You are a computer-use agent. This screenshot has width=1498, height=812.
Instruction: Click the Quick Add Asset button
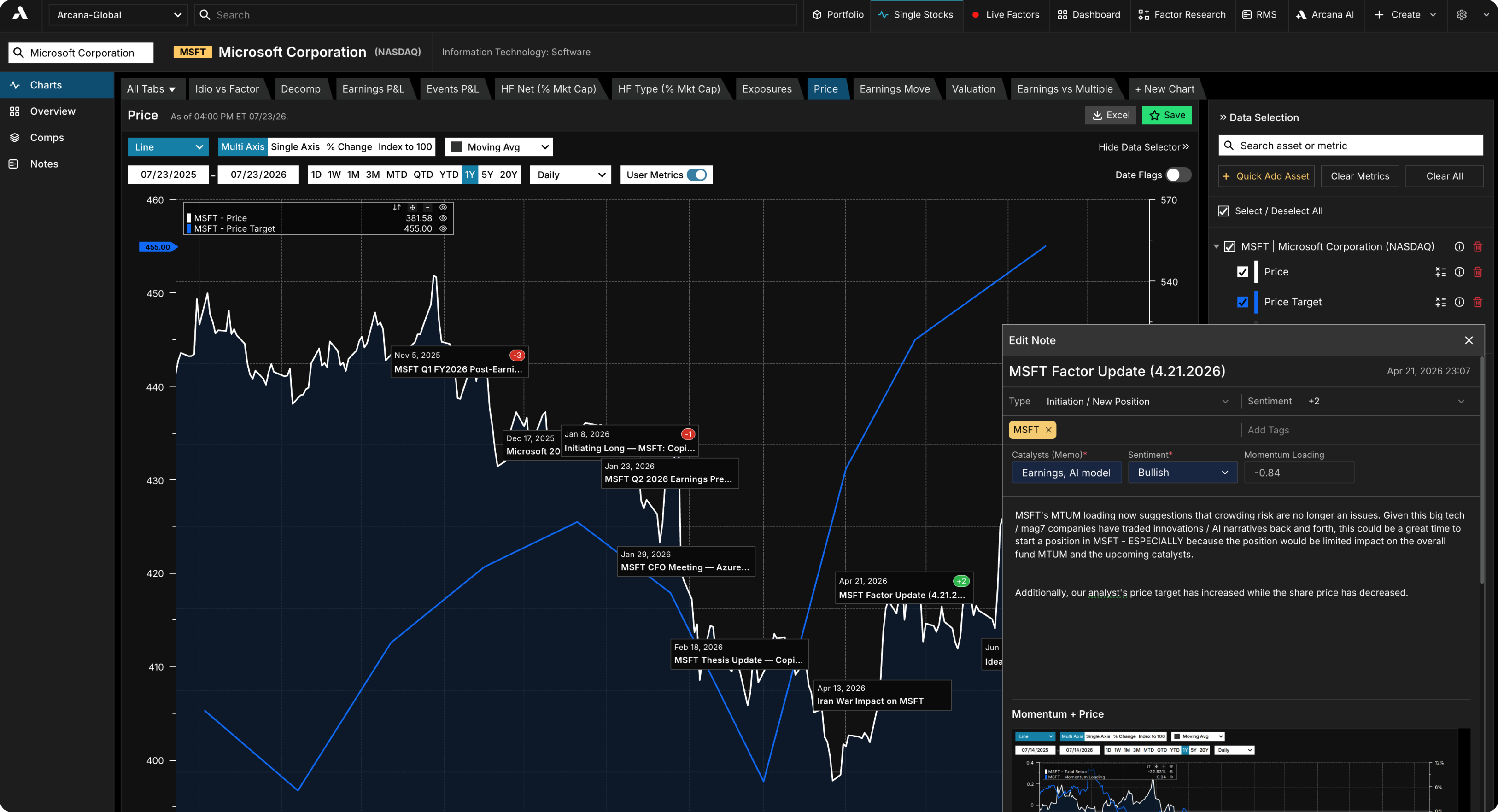point(1265,176)
